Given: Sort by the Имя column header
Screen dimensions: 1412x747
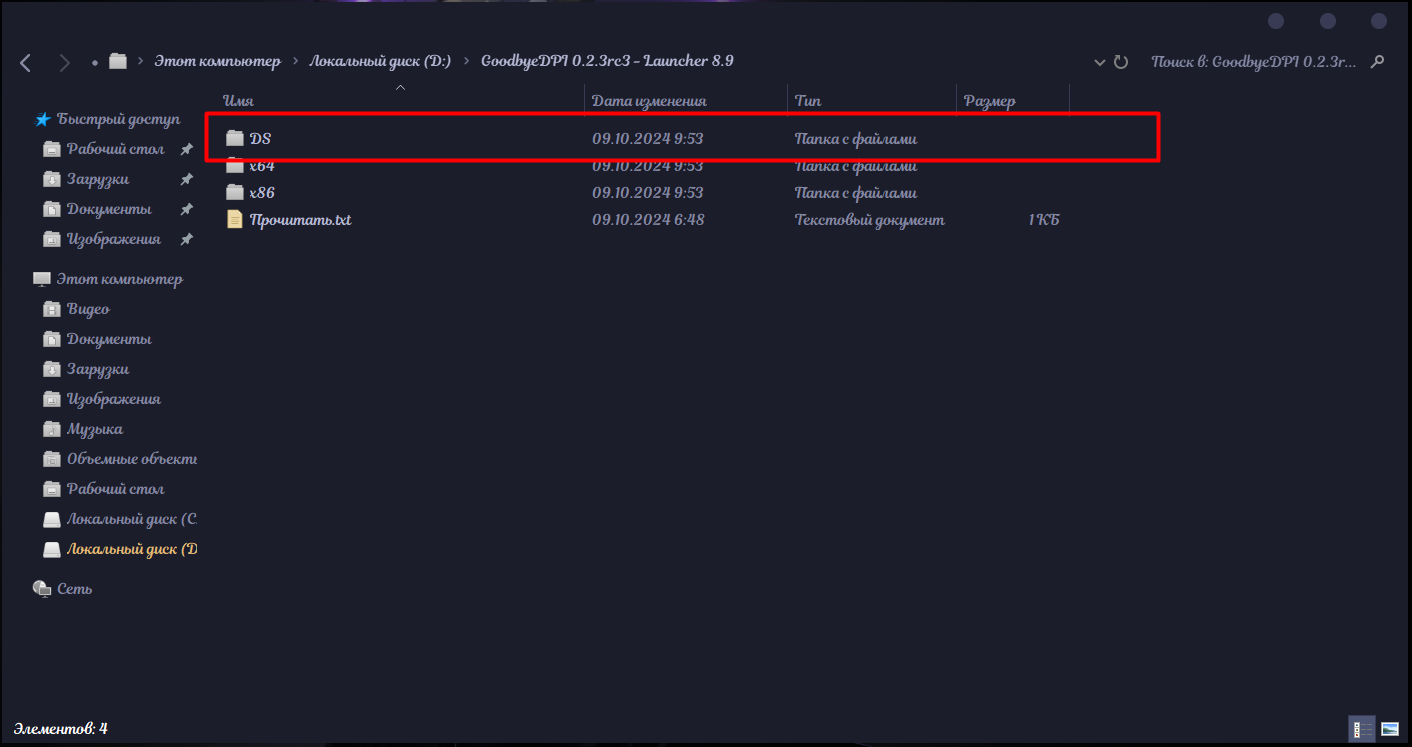Looking at the screenshot, I should click(x=238, y=101).
